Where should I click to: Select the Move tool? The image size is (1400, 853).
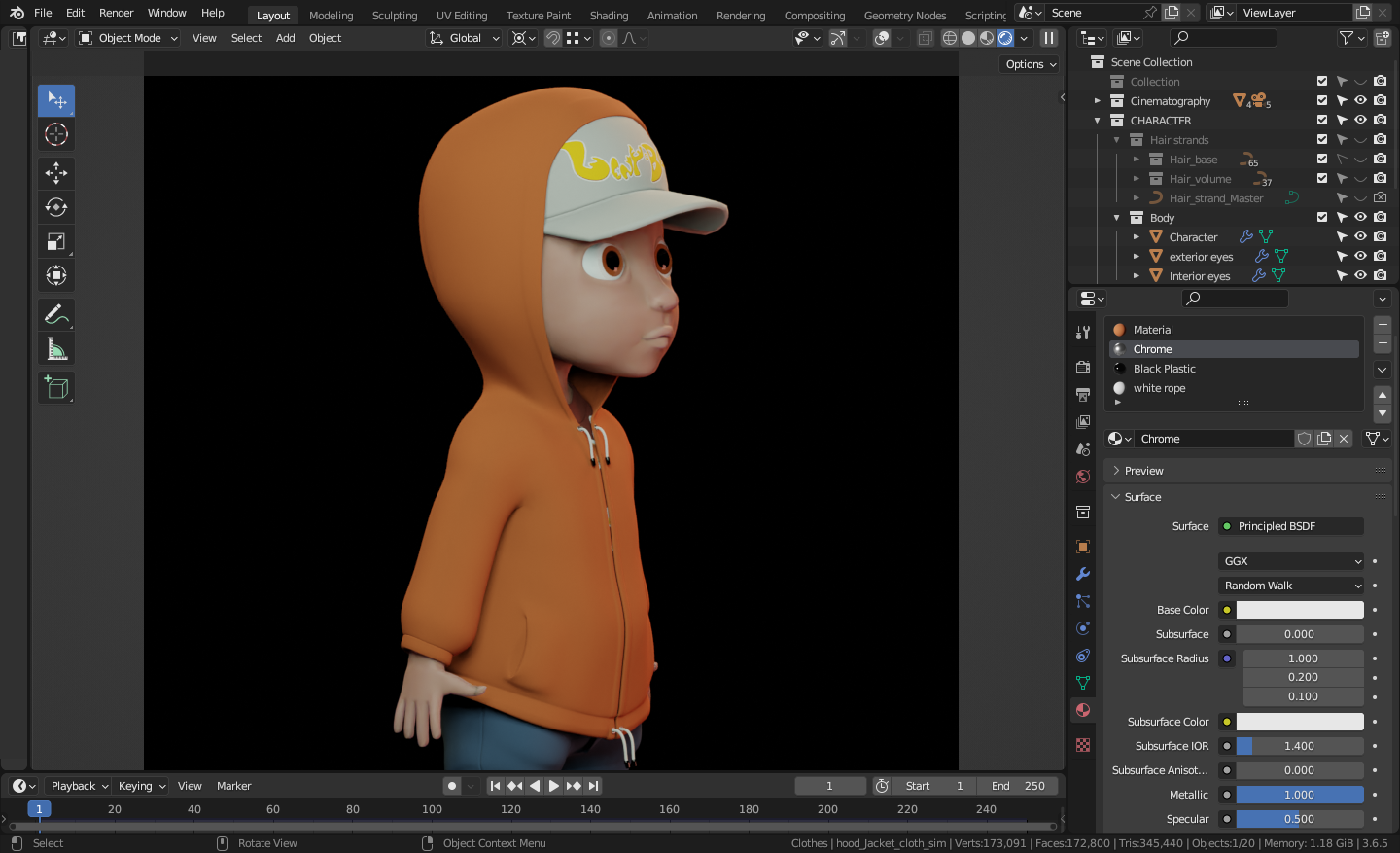pos(56,173)
